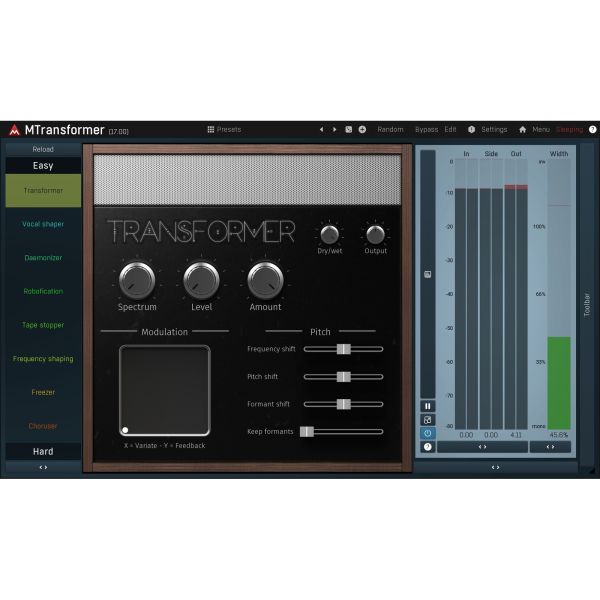Click the meter popup window icon
The height and width of the screenshot is (600, 600).
click(428, 420)
